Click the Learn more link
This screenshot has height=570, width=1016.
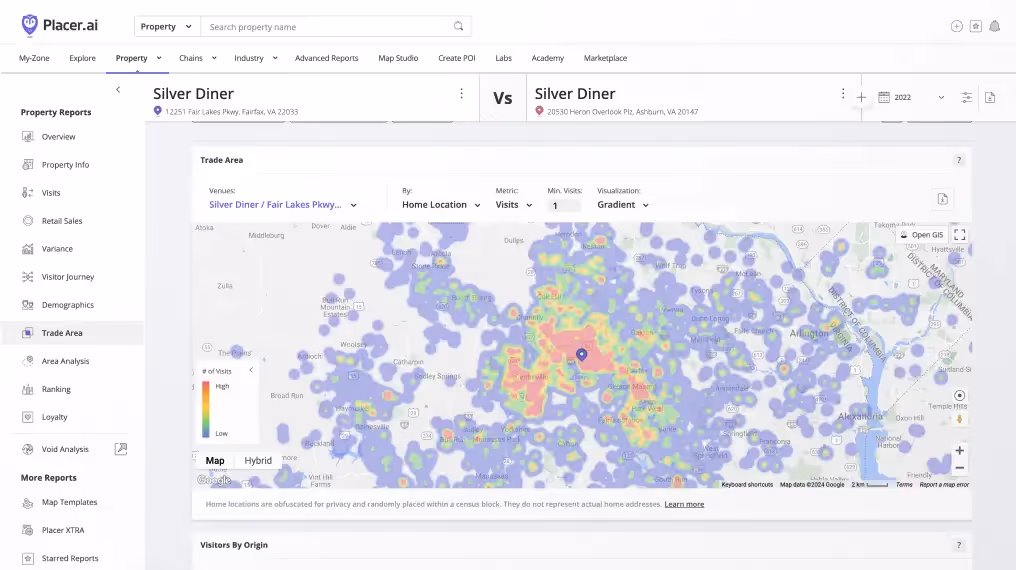tap(684, 504)
